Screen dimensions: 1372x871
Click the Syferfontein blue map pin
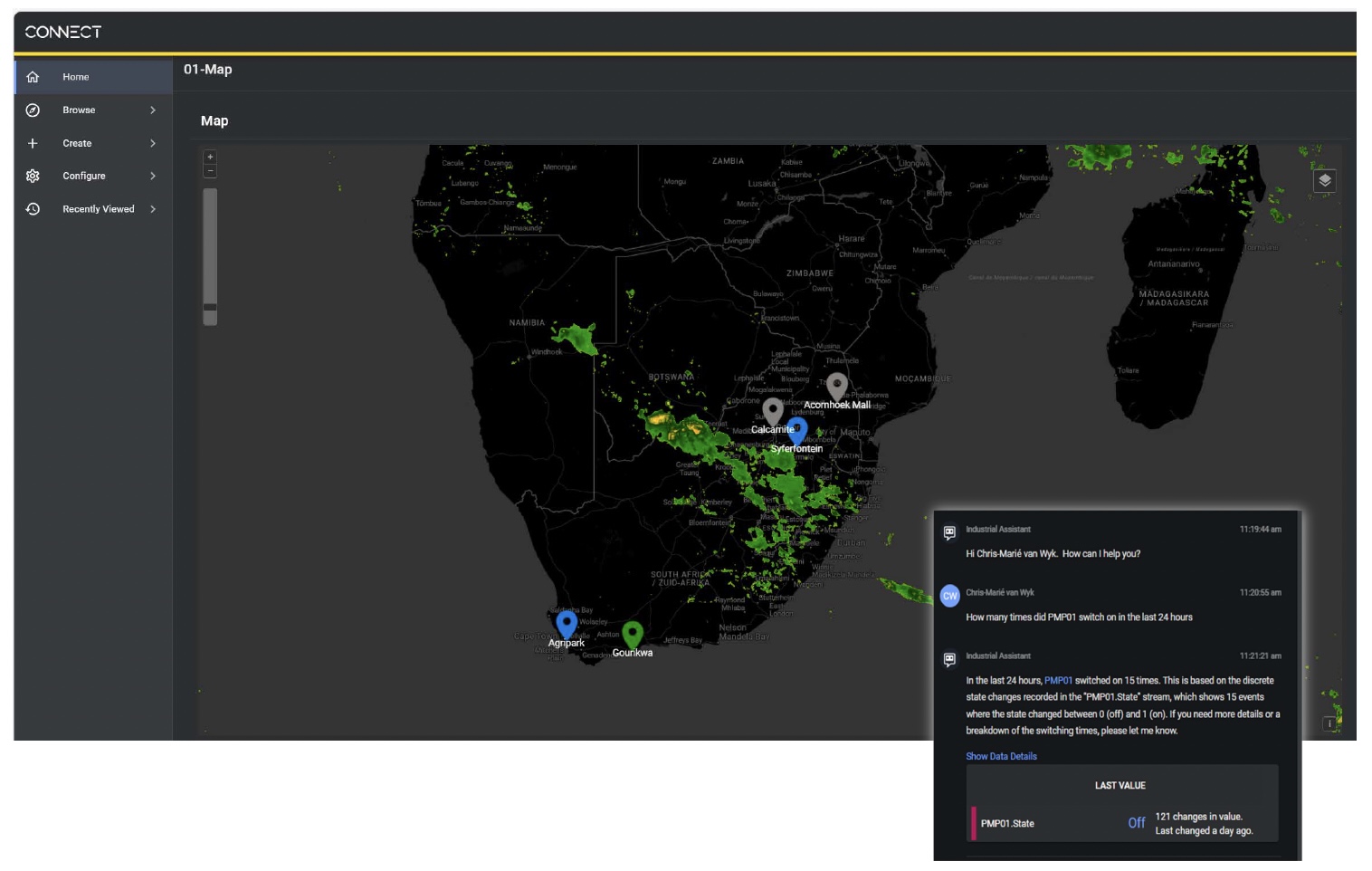(797, 429)
